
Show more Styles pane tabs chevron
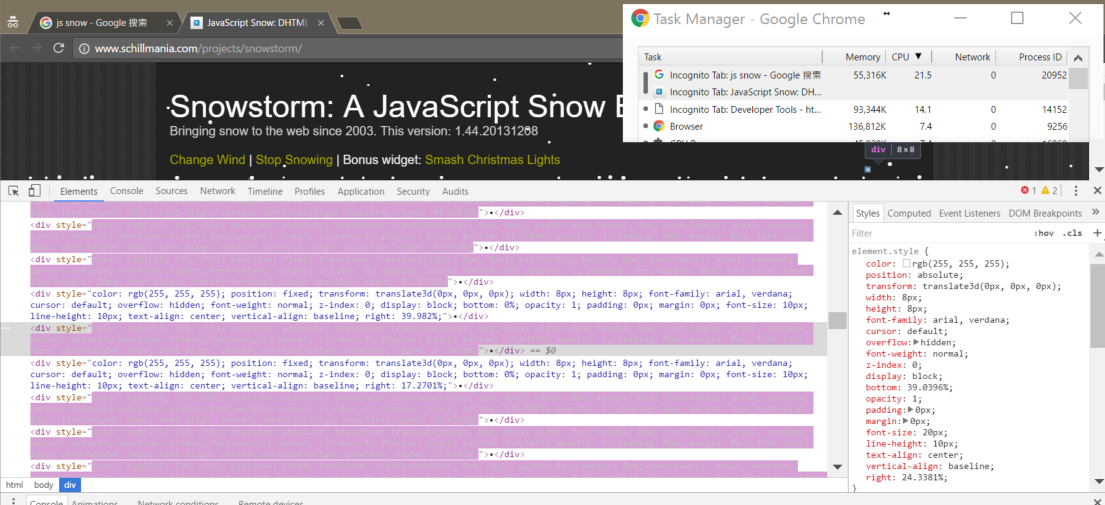tap(1095, 212)
